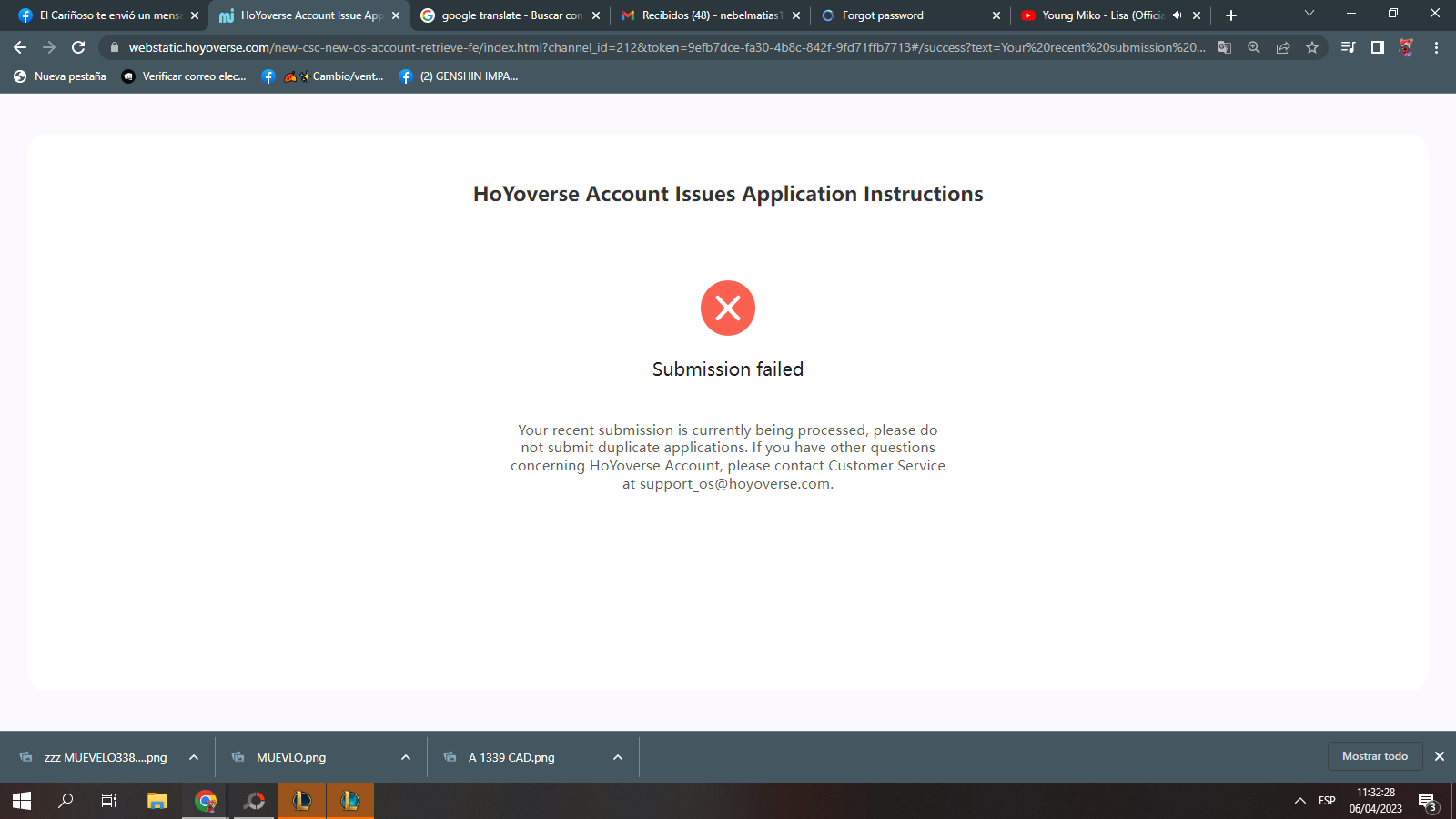1456x819 pixels.
Task: Open Windows notification center
Action: click(x=1429, y=801)
